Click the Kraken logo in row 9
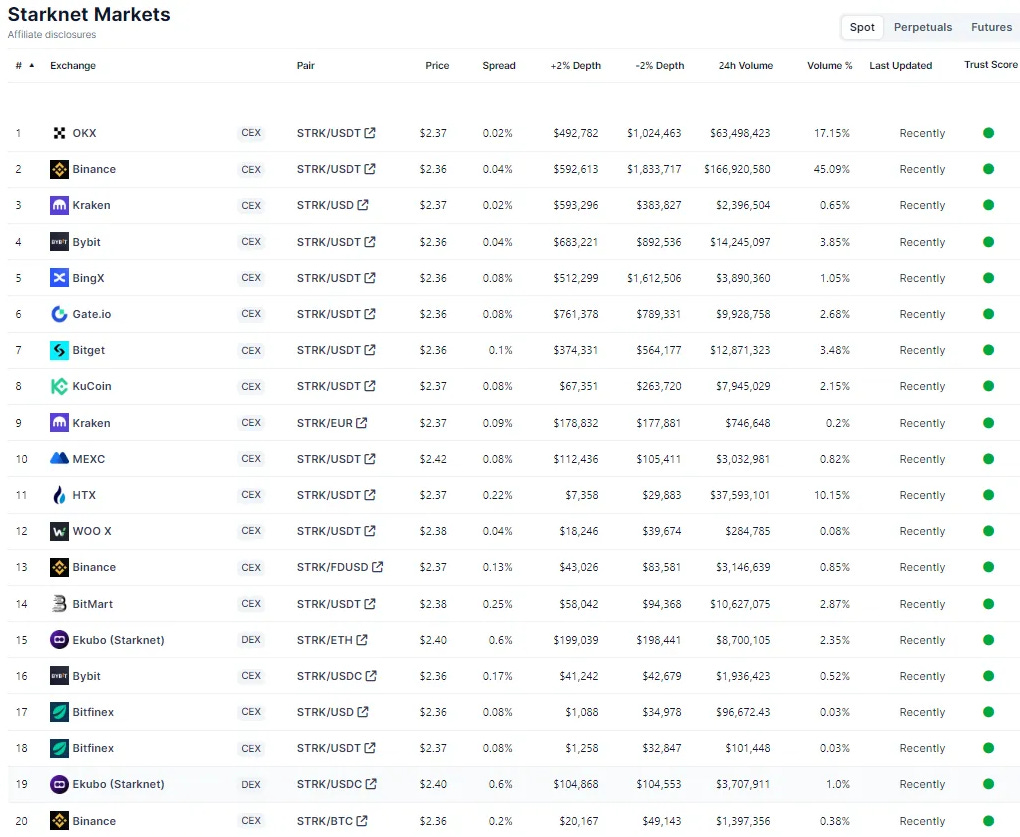1020x837 pixels. (x=59, y=423)
